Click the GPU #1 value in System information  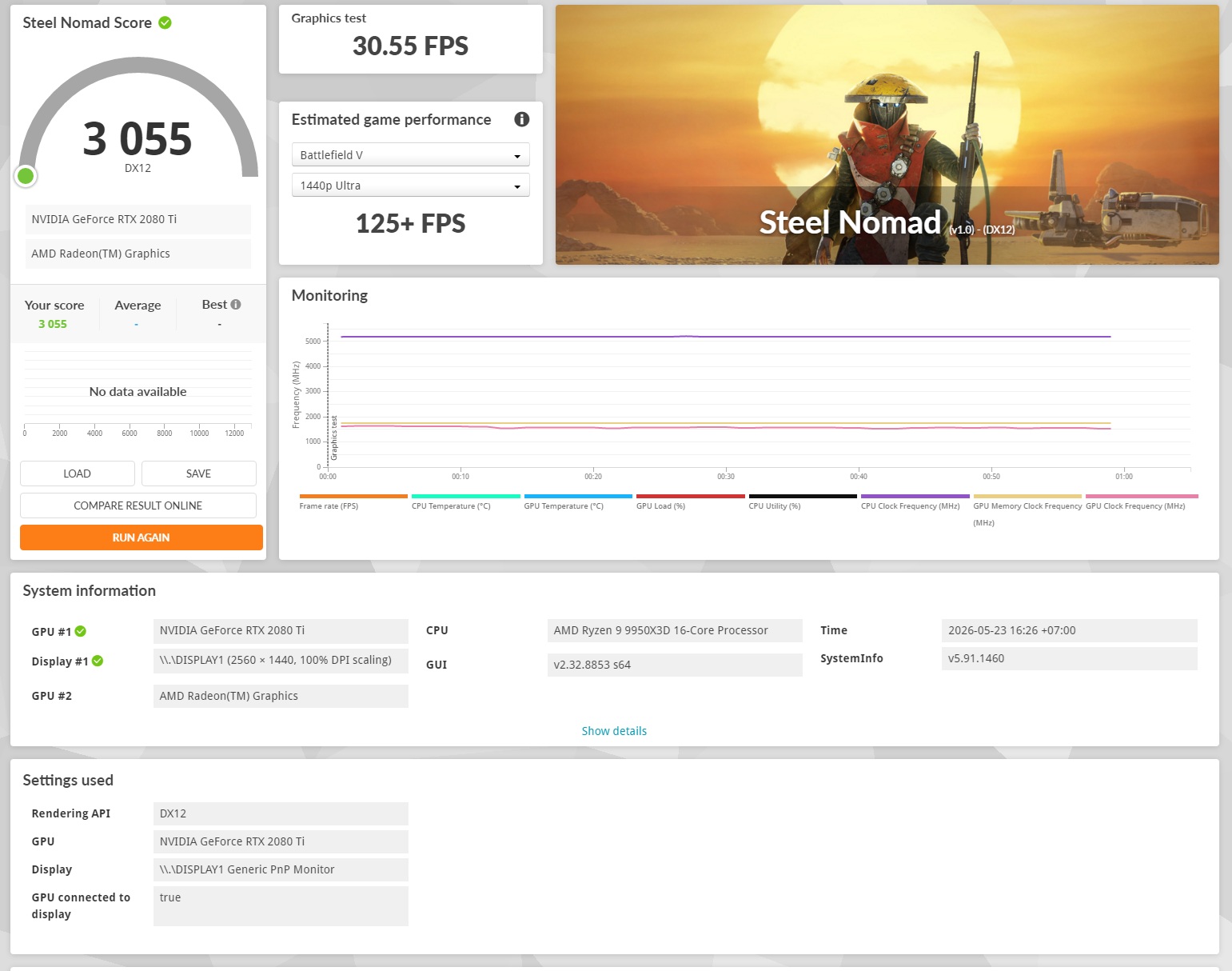pos(281,630)
